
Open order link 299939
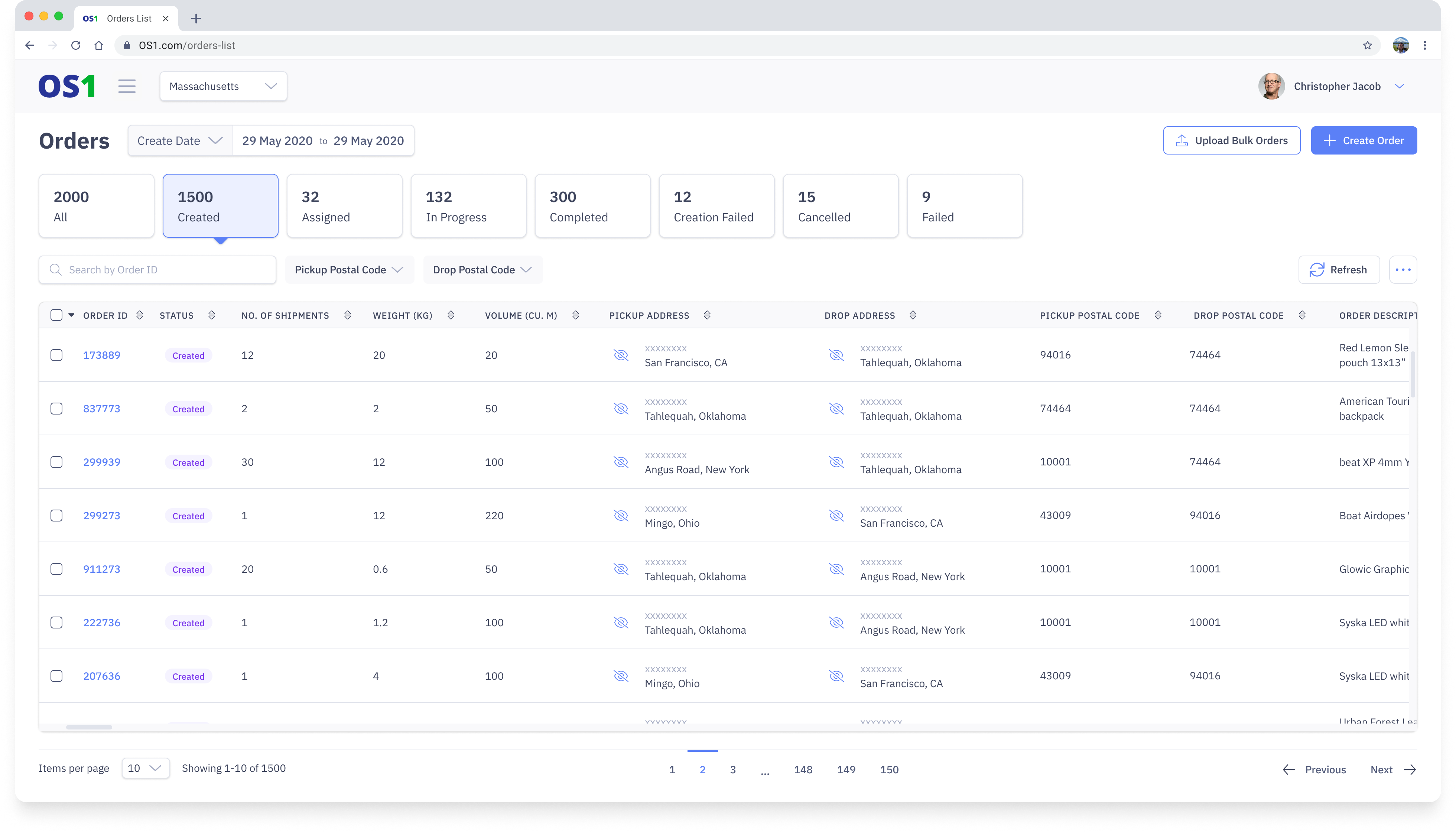click(102, 462)
